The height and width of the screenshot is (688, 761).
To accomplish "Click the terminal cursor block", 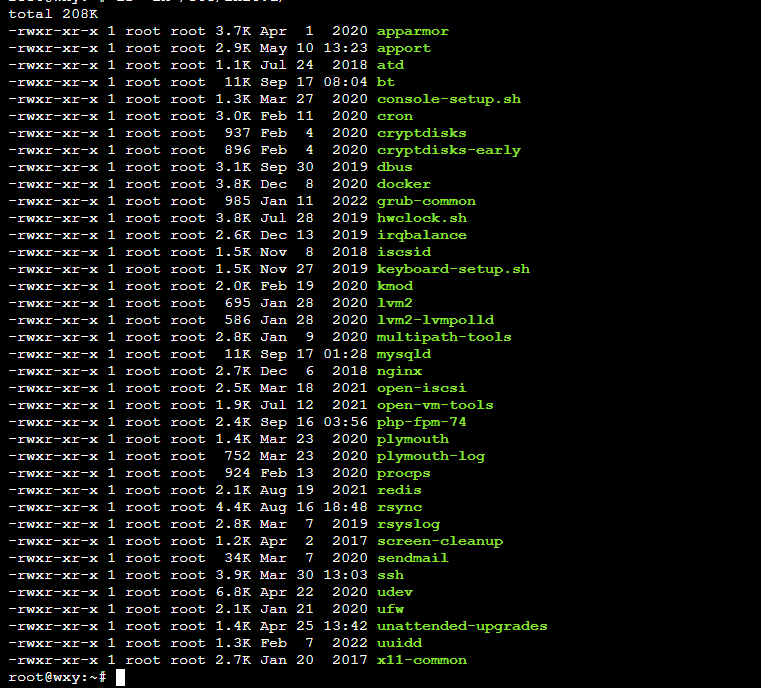I will (120, 677).
